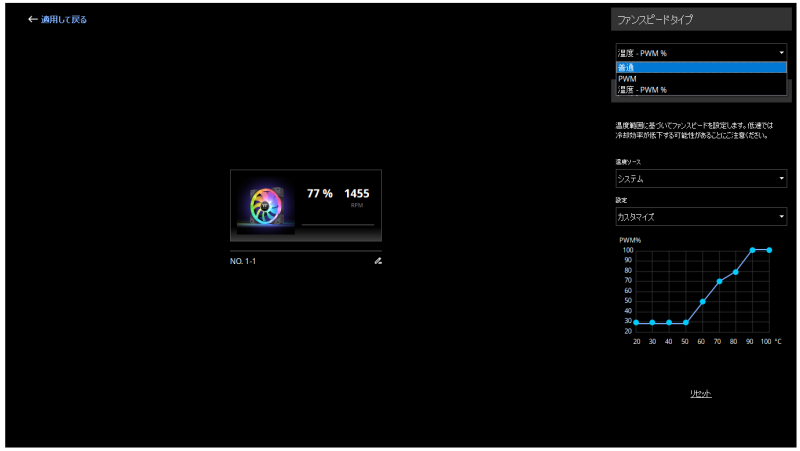Viewport: 800px width, 451px height.
Task: Click the 適用して戻る text link
Action: click(64, 19)
